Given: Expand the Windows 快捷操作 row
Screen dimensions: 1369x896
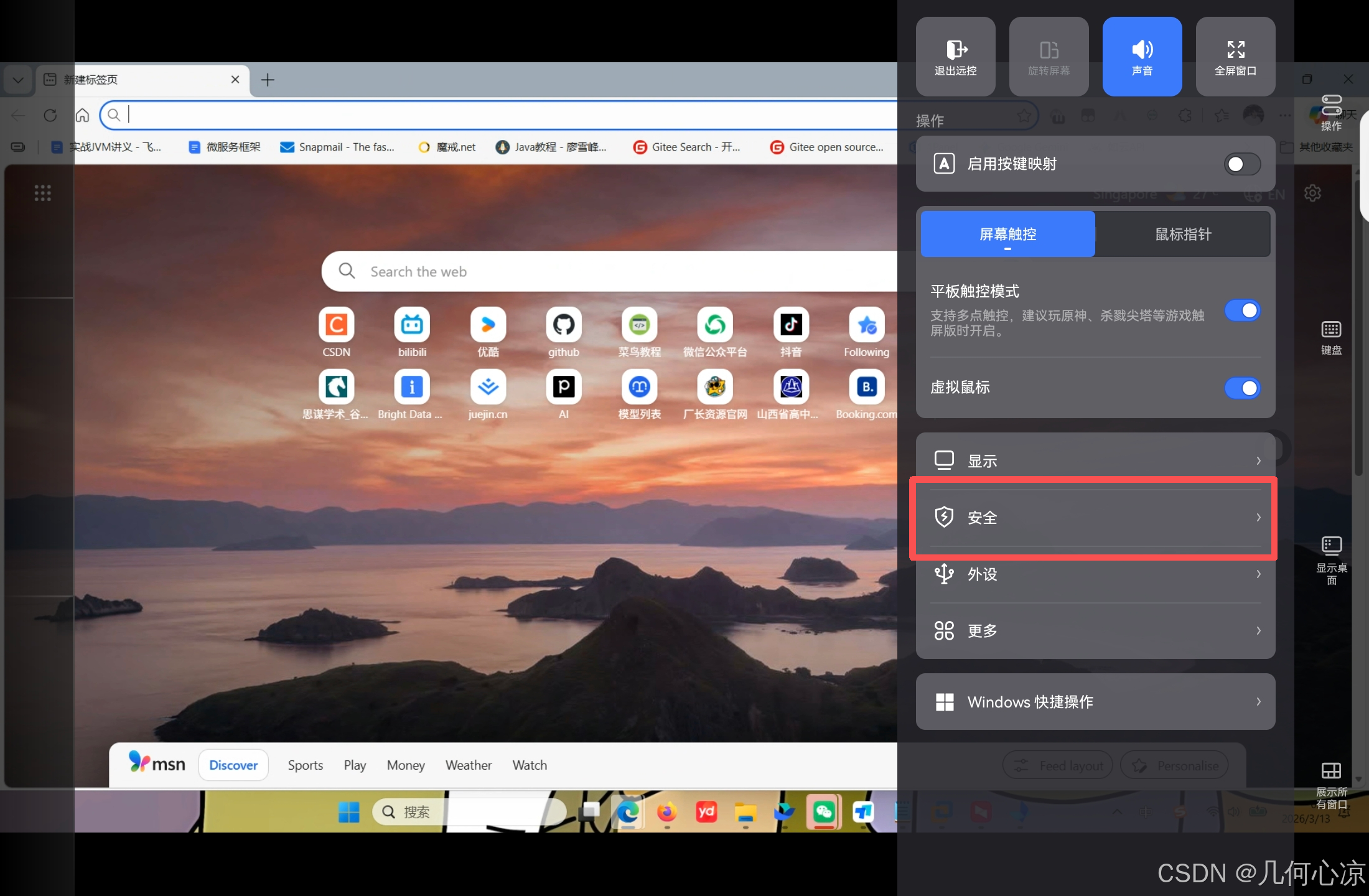Looking at the screenshot, I should coord(1095,702).
